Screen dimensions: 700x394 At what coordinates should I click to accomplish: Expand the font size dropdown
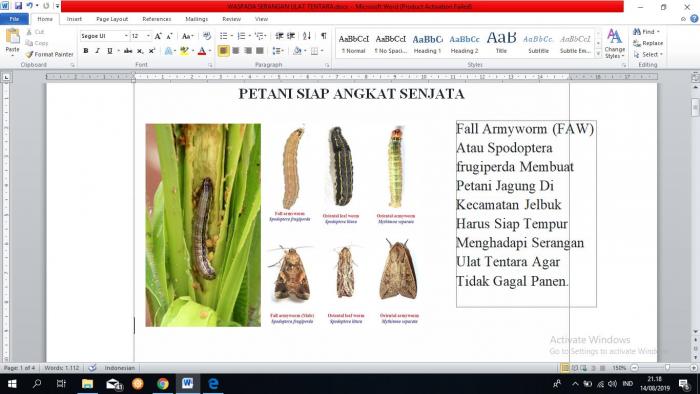tap(148, 36)
